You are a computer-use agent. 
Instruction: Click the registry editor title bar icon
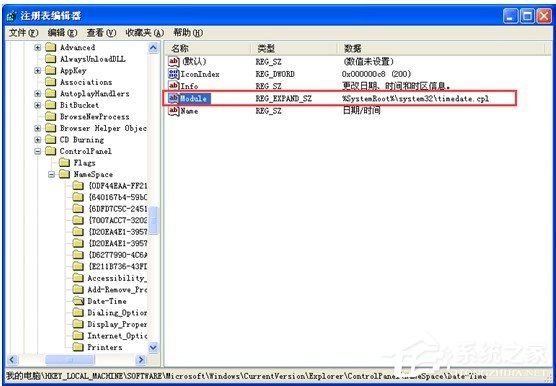coord(12,16)
